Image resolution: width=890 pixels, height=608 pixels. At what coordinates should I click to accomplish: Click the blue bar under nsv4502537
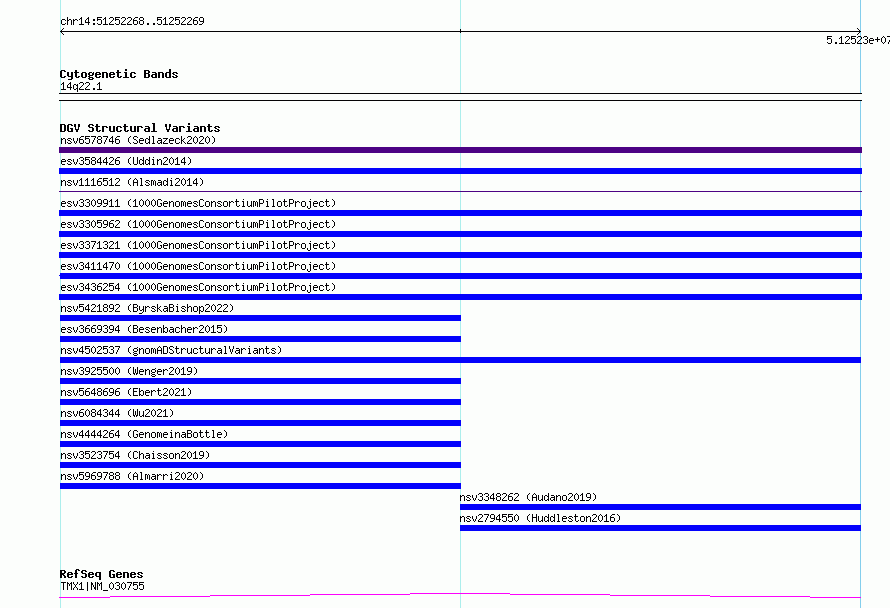tap(460, 360)
